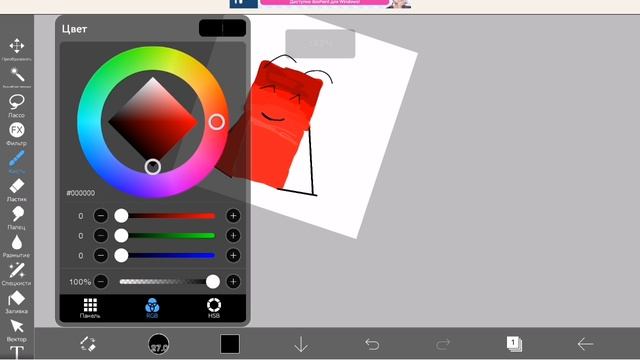Tap the down arrow in bottom bar
The height and width of the screenshot is (360, 640).
pos(301,344)
